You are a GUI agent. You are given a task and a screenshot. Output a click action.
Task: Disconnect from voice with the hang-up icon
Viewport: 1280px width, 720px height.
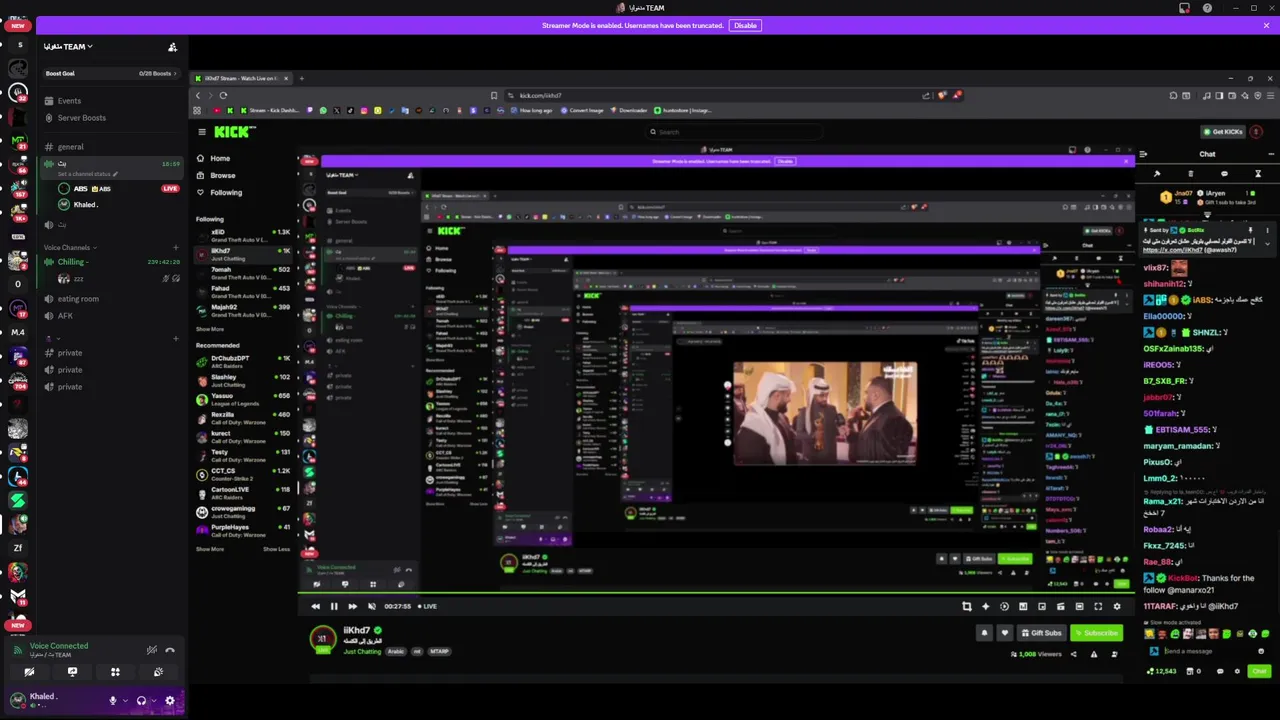170,650
